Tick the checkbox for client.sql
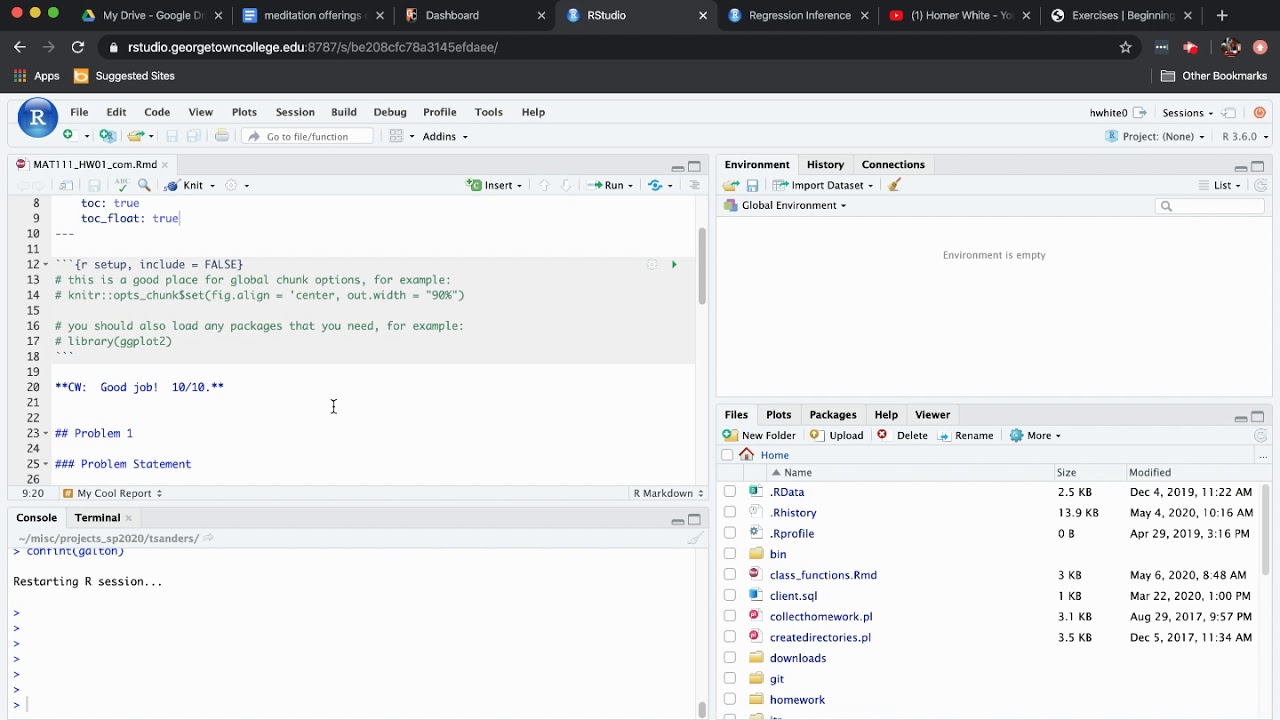Viewport: 1280px width, 720px height. click(730, 596)
